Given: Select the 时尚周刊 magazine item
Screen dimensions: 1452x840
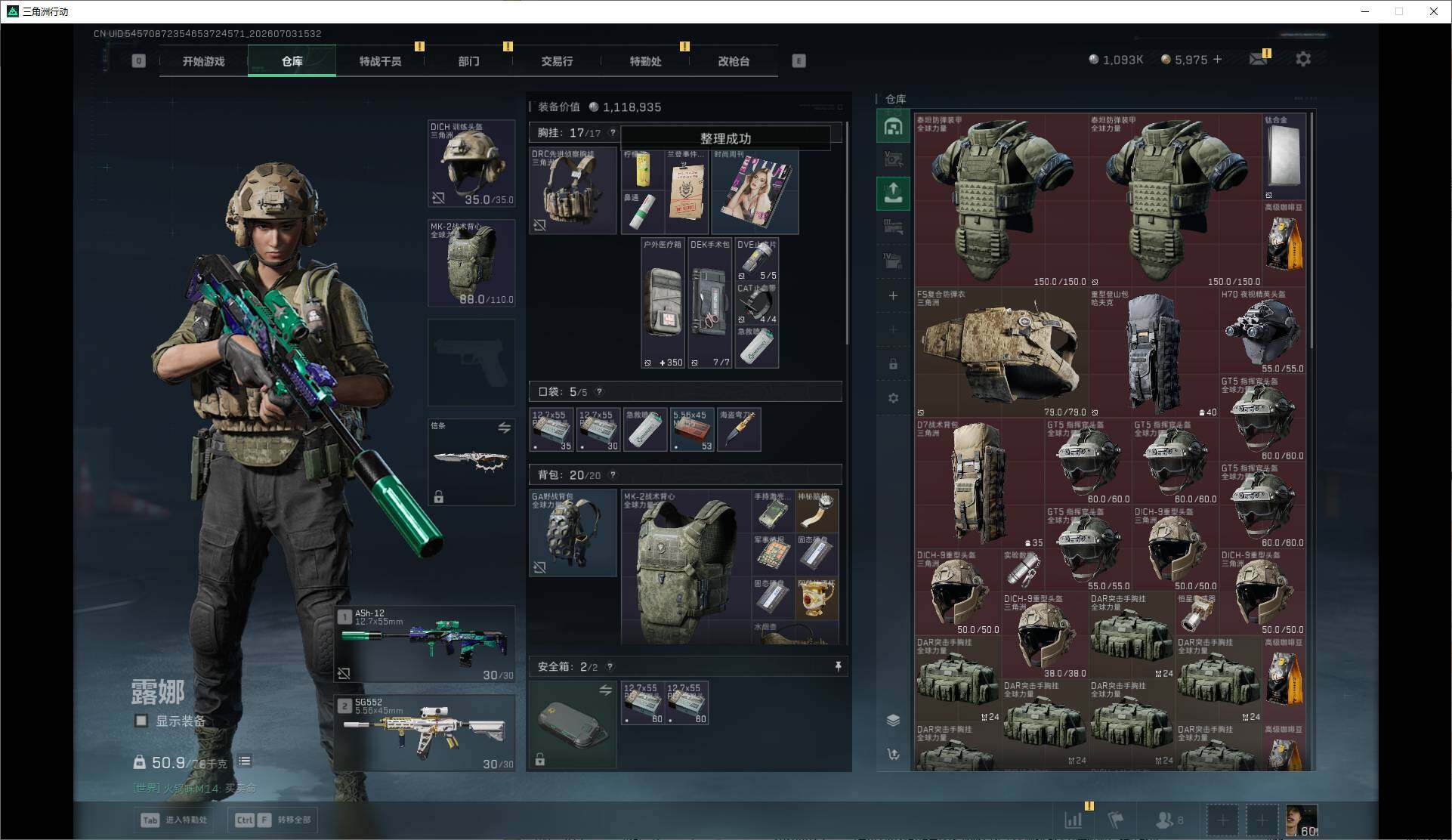Looking at the screenshot, I should click(755, 191).
